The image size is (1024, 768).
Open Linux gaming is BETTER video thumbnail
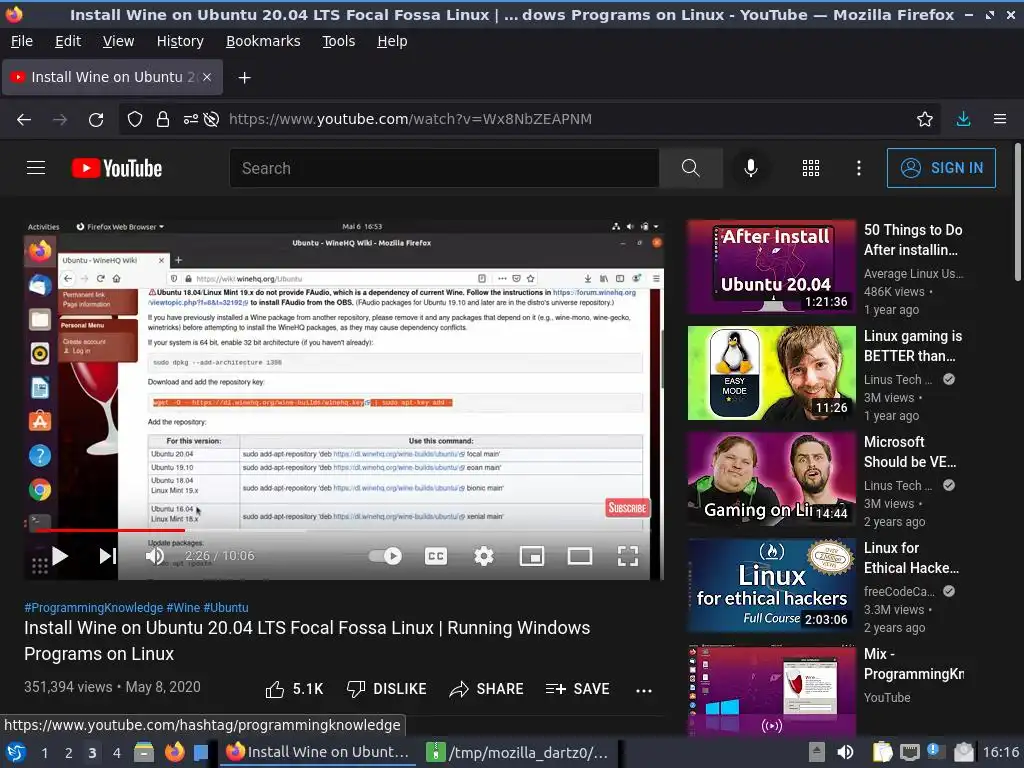tap(771, 373)
